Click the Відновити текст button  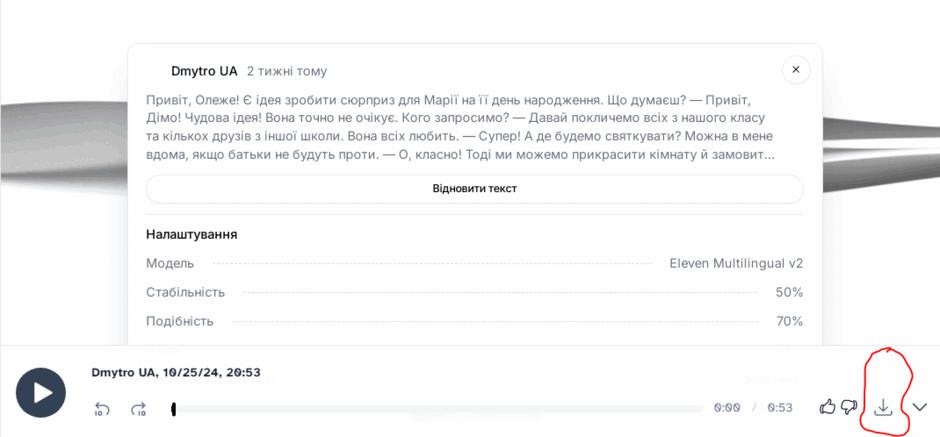(474, 189)
